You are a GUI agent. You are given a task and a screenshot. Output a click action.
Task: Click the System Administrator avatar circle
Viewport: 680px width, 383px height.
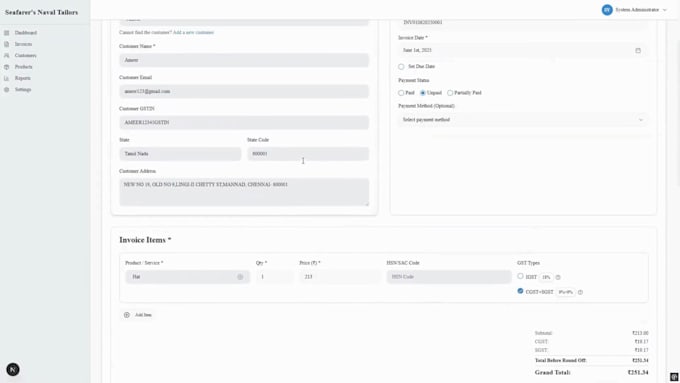607,10
